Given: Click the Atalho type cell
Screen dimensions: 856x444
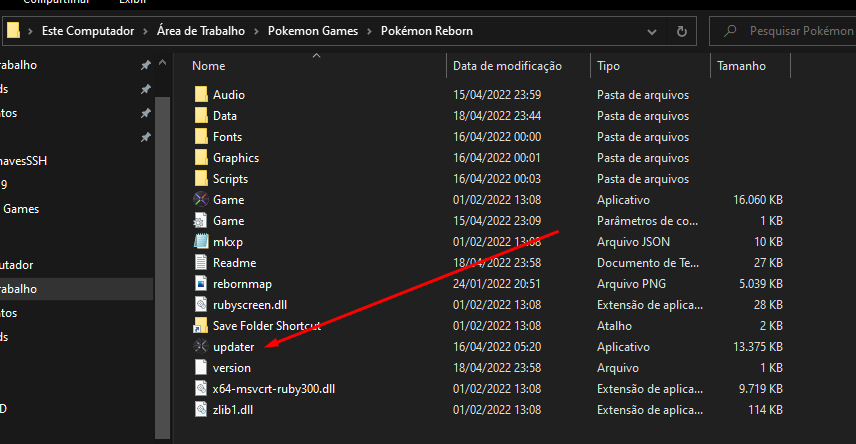Looking at the screenshot, I should [615, 326].
